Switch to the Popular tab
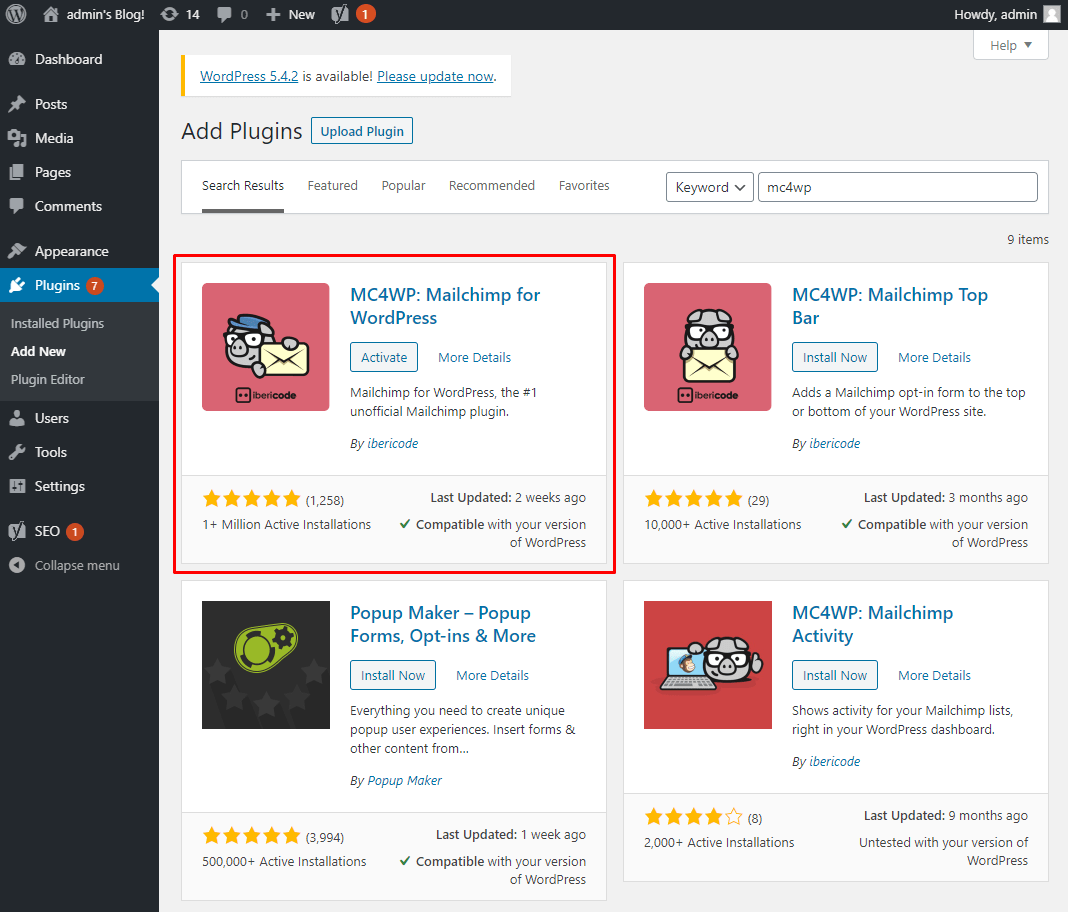Screen dimensions: 1068x912 tap(403, 186)
